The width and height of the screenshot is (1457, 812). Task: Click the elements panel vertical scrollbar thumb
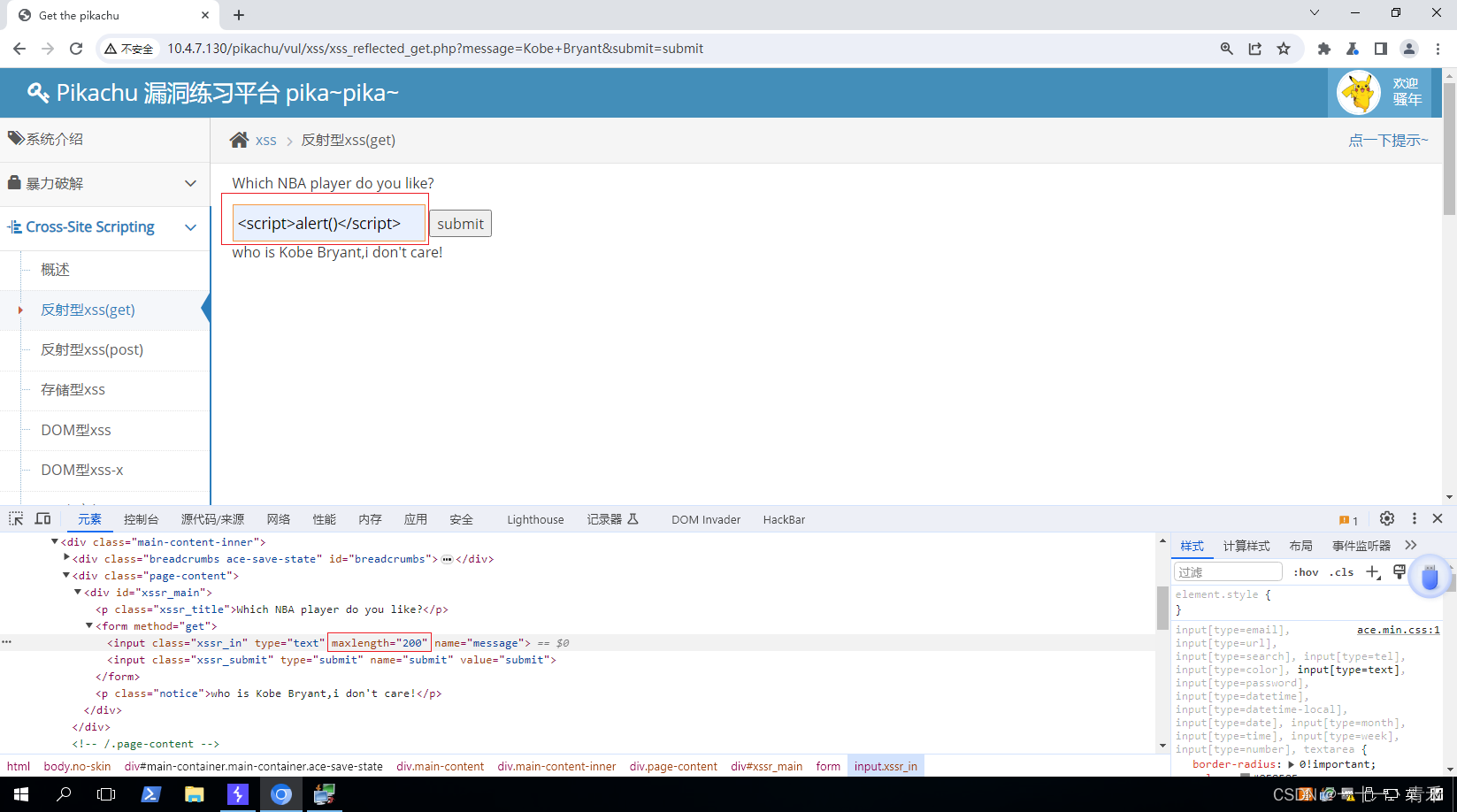click(1162, 608)
